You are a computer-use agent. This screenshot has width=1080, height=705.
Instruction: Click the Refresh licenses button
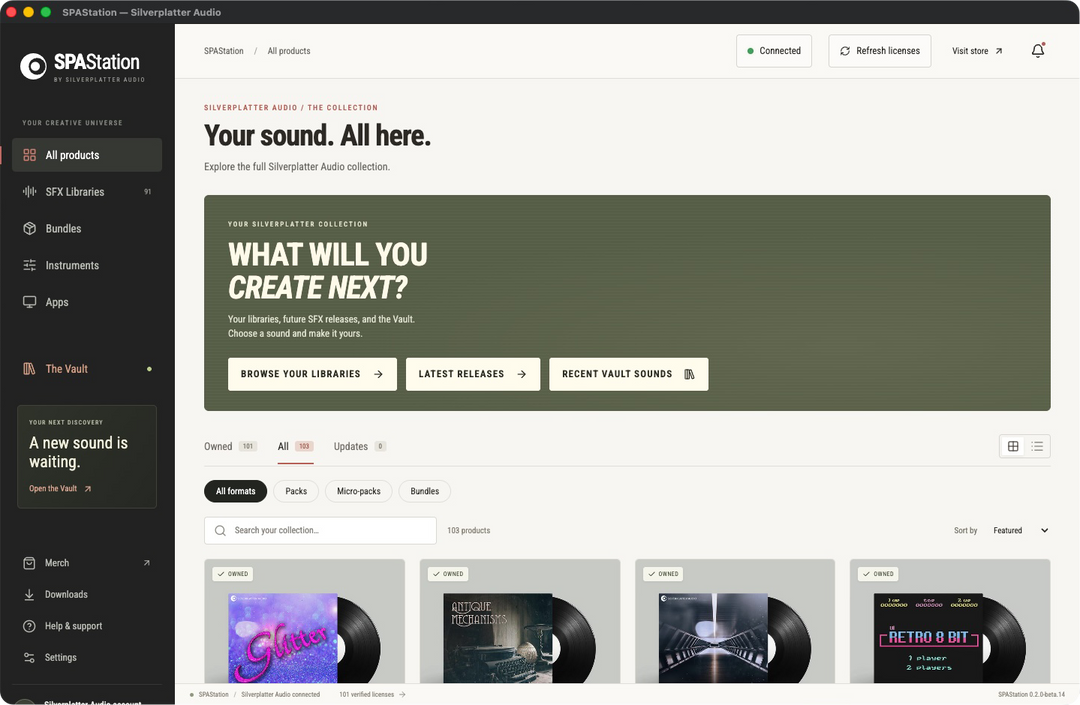pyautogui.click(x=880, y=51)
